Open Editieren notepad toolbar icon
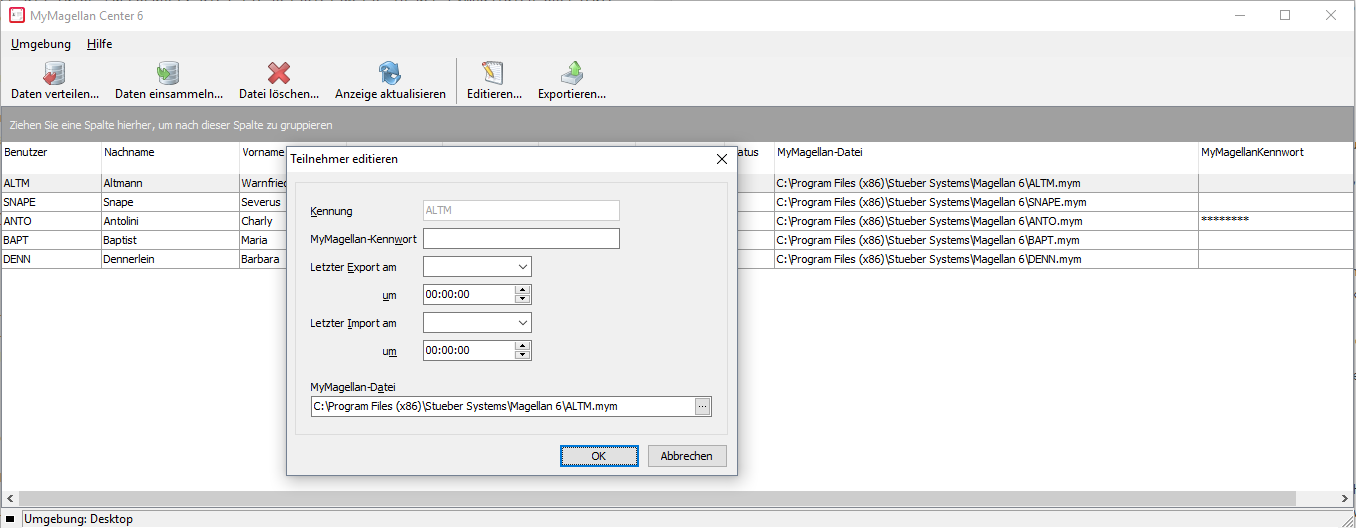This screenshot has height=528, width=1356. (493, 73)
